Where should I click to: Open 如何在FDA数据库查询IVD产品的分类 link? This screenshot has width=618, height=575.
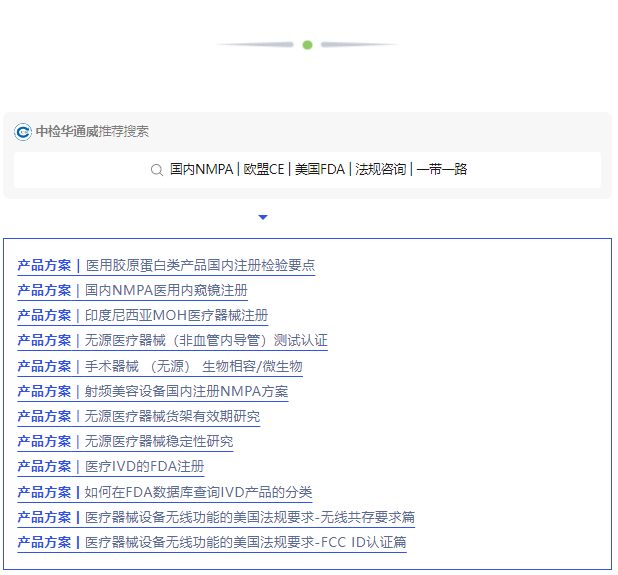[x=198, y=492]
